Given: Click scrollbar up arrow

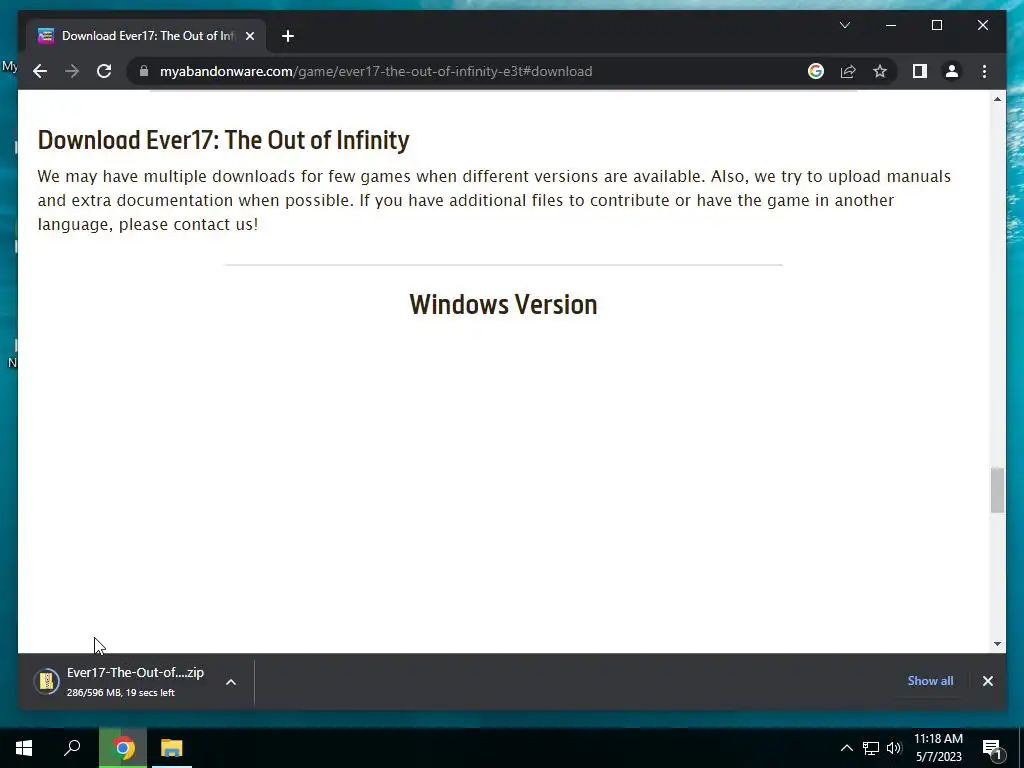Looking at the screenshot, I should (x=997, y=99).
